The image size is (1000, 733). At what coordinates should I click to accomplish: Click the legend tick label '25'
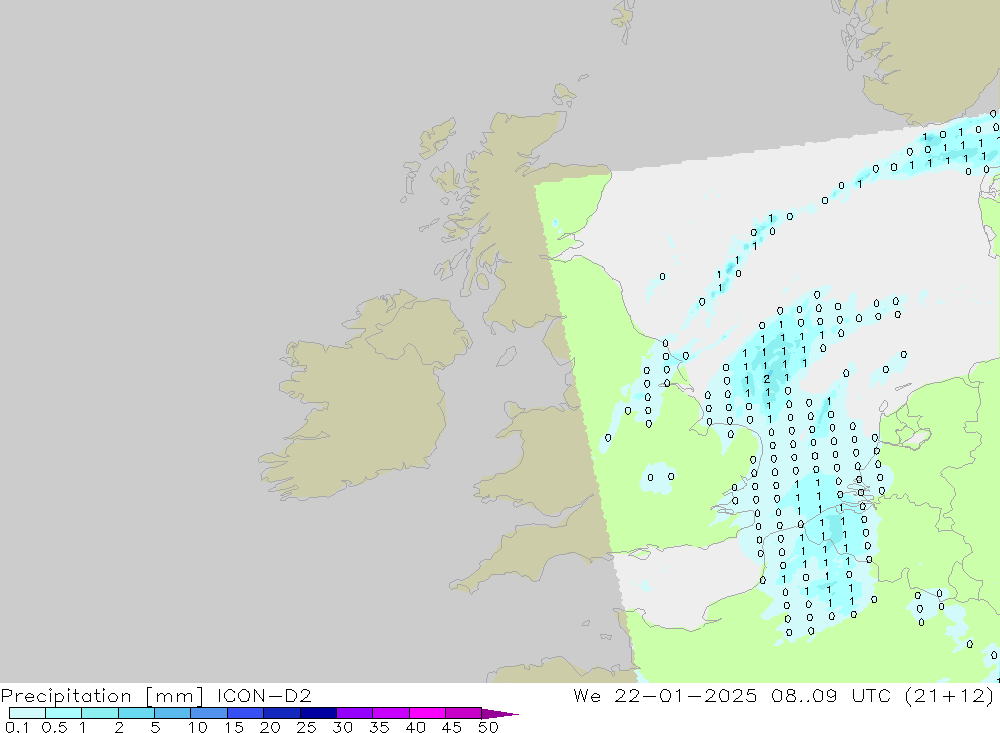pos(306,727)
